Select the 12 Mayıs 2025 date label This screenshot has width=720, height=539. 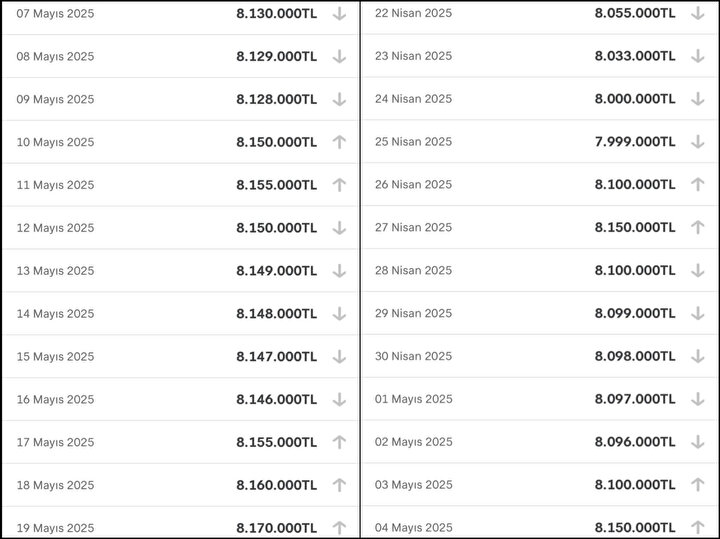click(x=55, y=228)
